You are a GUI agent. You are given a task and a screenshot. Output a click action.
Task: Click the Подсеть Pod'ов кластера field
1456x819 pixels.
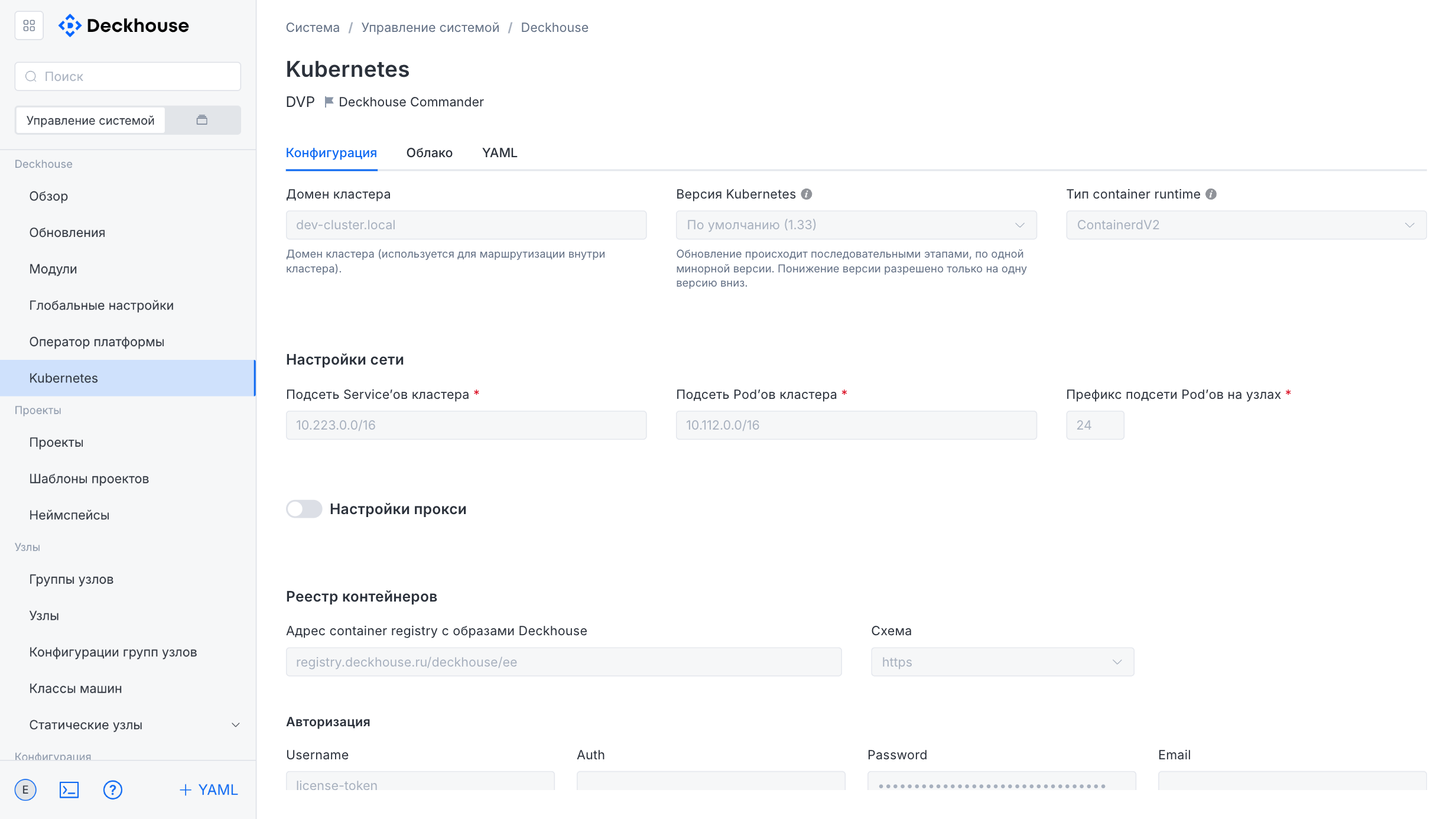[x=856, y=425]
